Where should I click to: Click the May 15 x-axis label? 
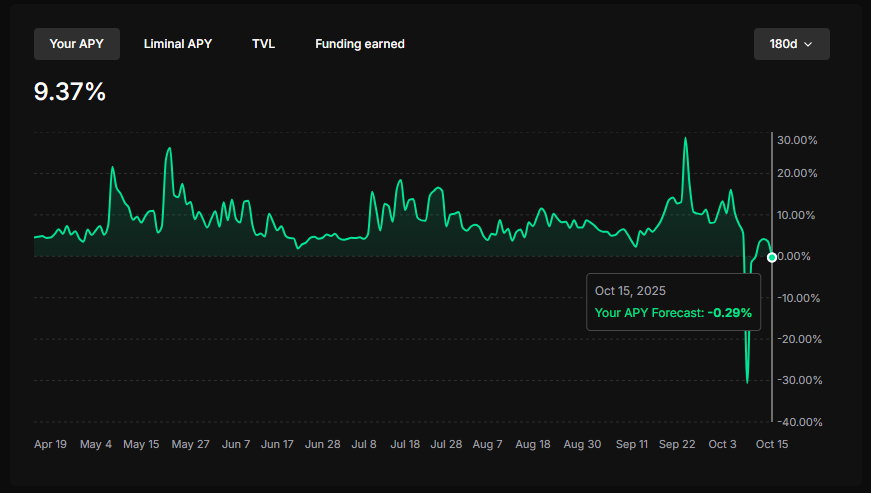click(141, 444)
